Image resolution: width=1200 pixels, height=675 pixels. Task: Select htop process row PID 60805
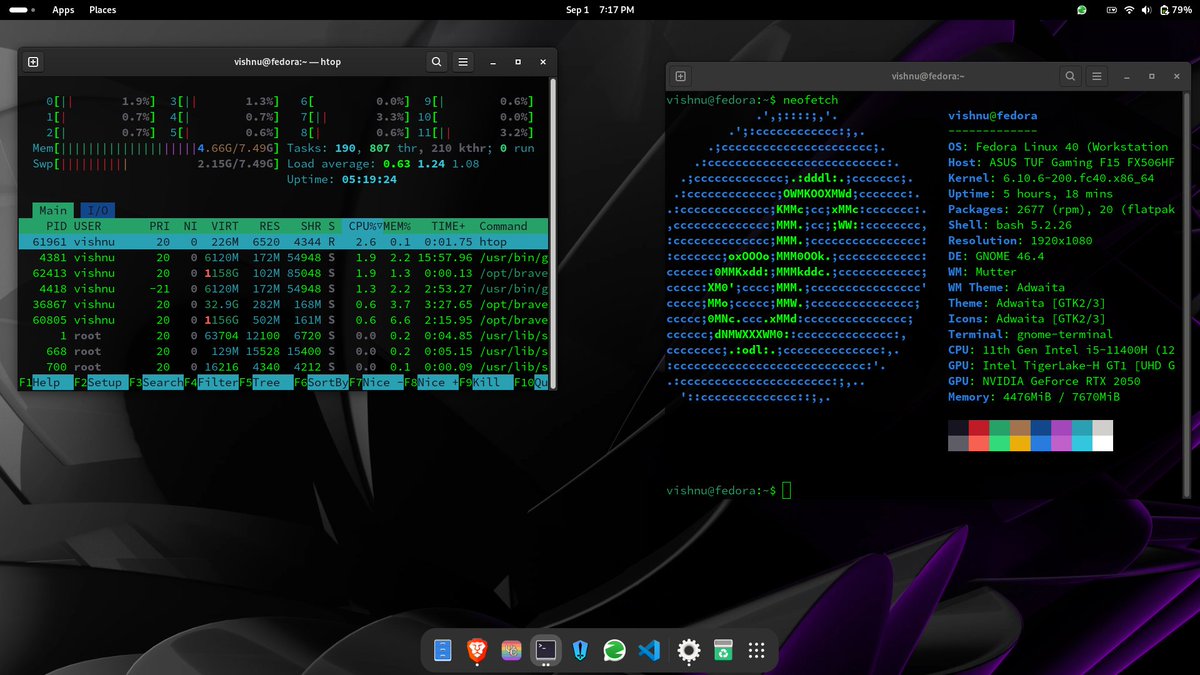pyautogui.click(x=283, y=320)
